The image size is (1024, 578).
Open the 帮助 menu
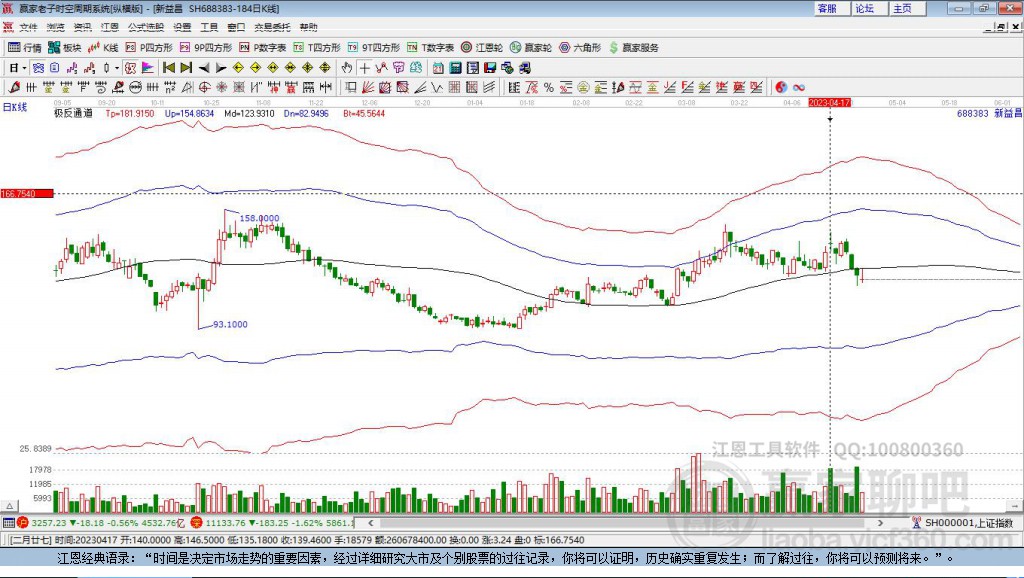pyautogui.click(x=308, y=27)
